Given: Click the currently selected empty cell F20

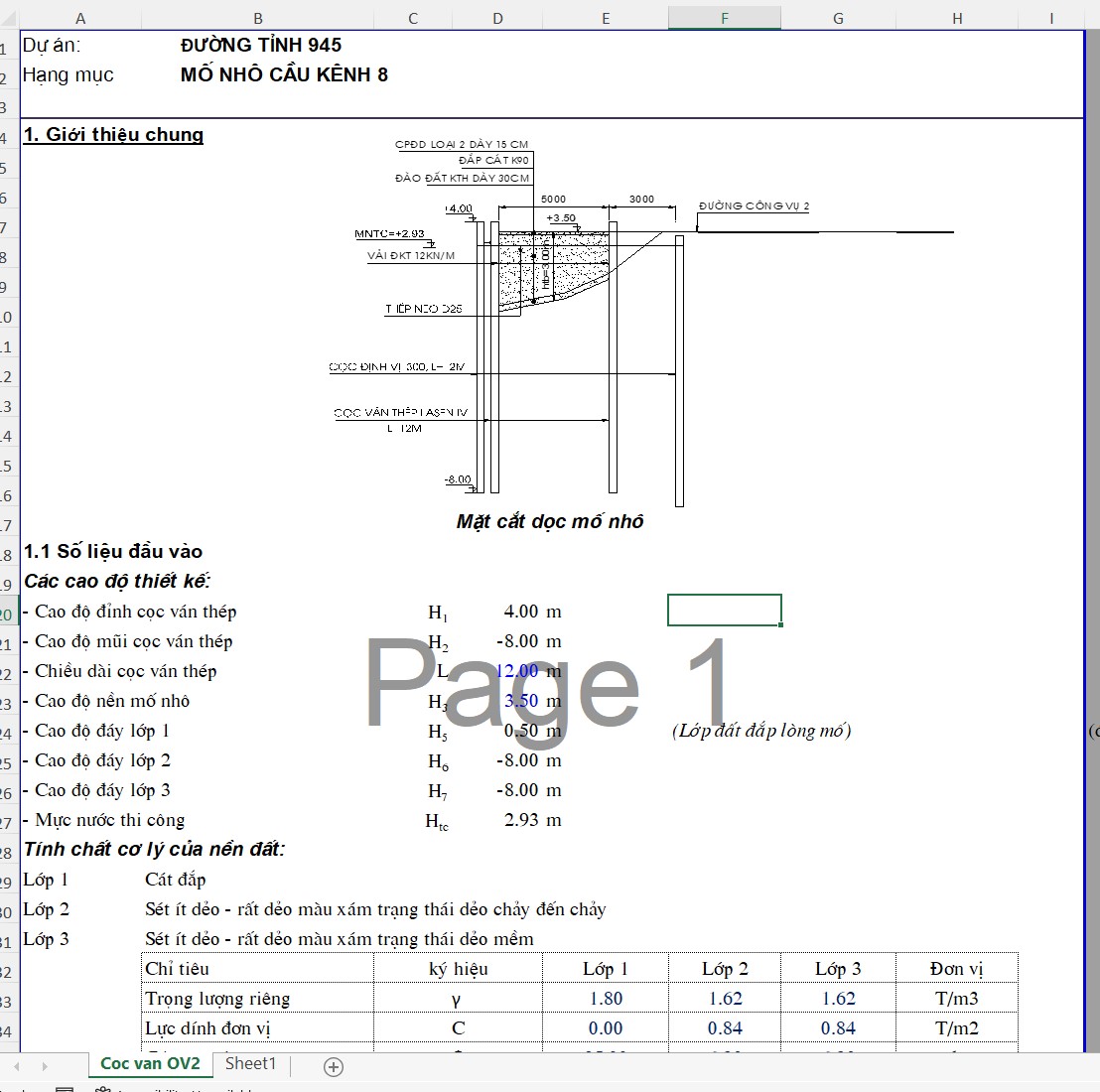Looking at the screenshot, I should coord(724,611).
